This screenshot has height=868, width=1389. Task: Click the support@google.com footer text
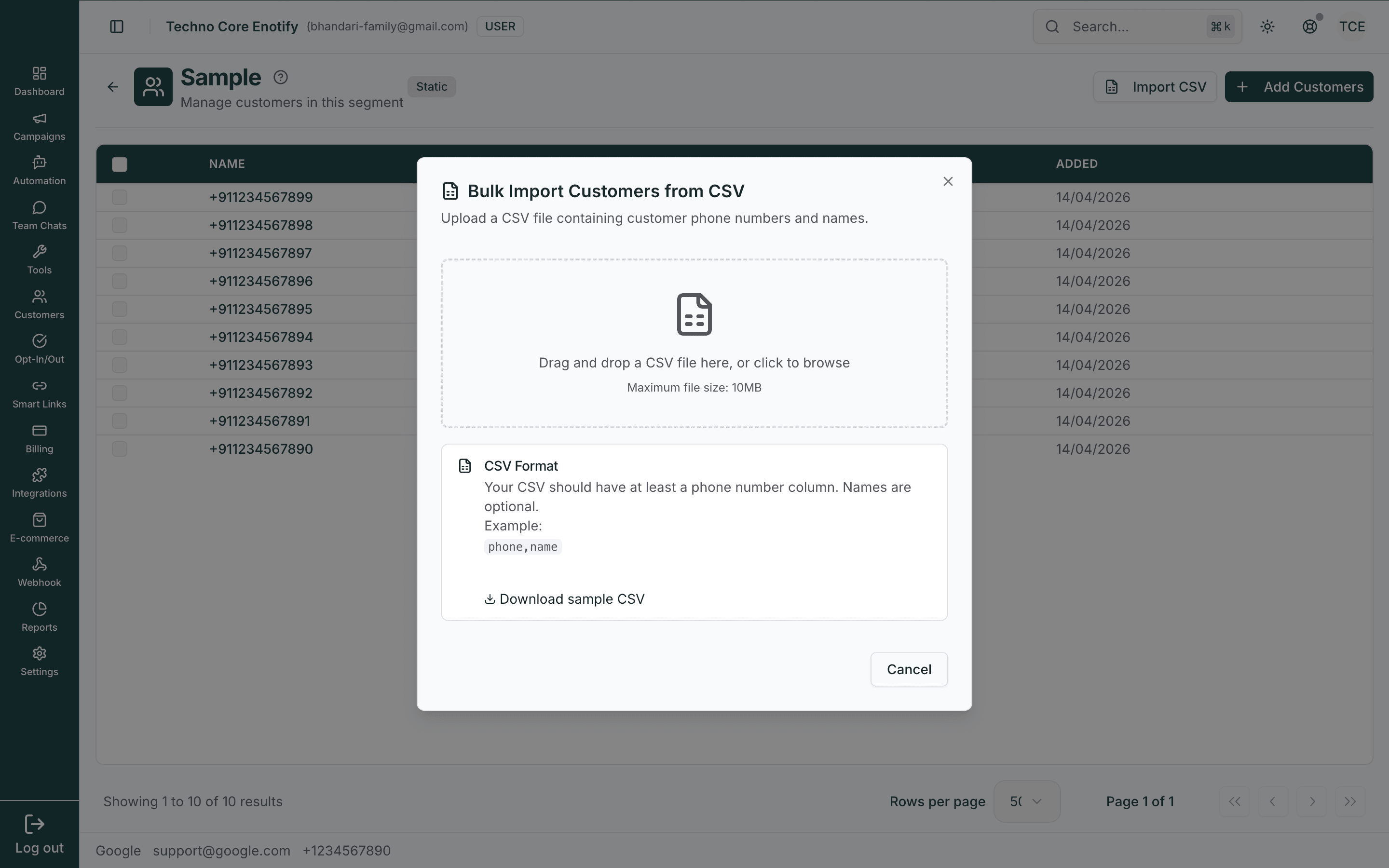click(221, 851)
